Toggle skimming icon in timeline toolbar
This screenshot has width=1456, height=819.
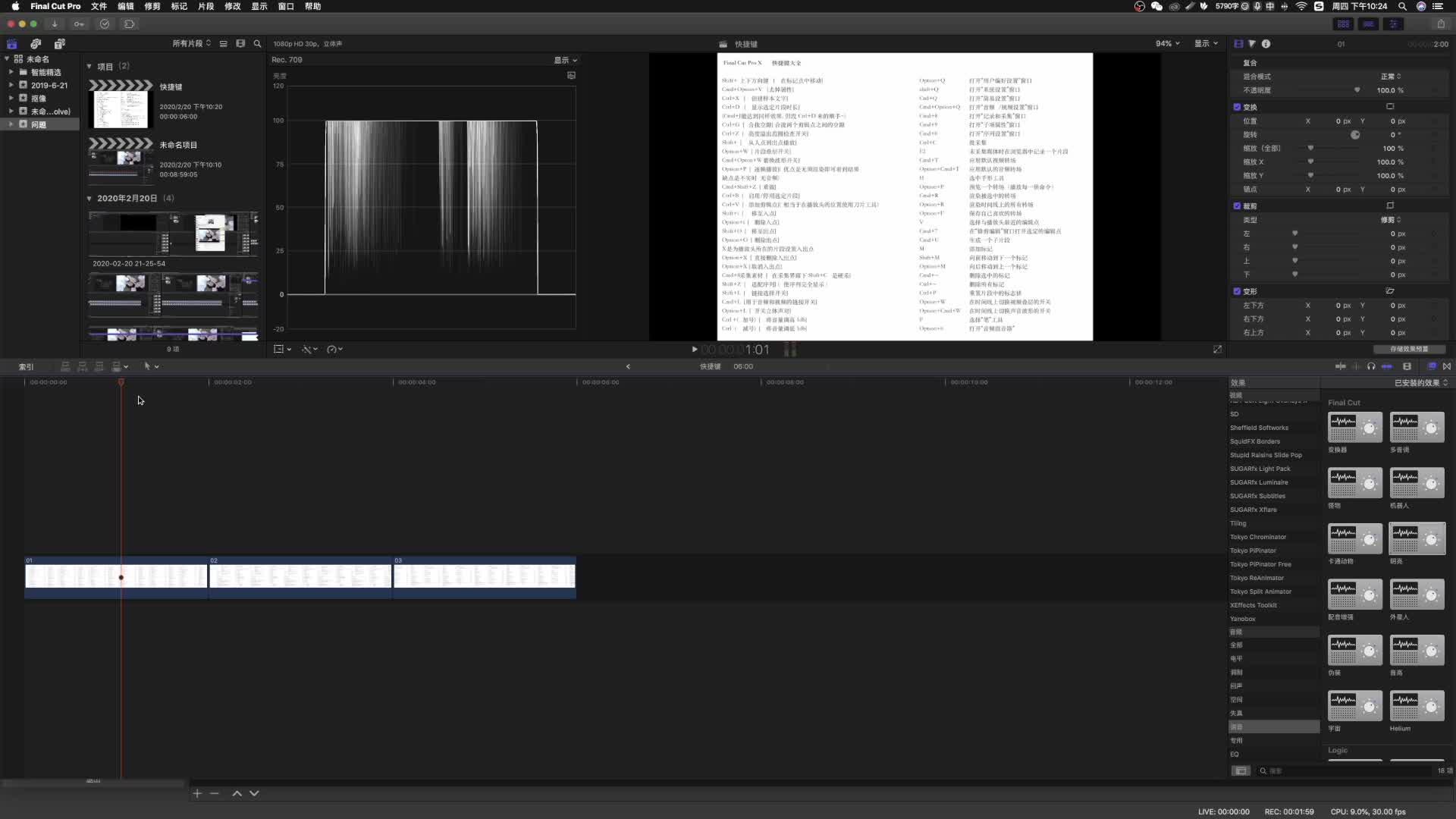(1341, 366)
